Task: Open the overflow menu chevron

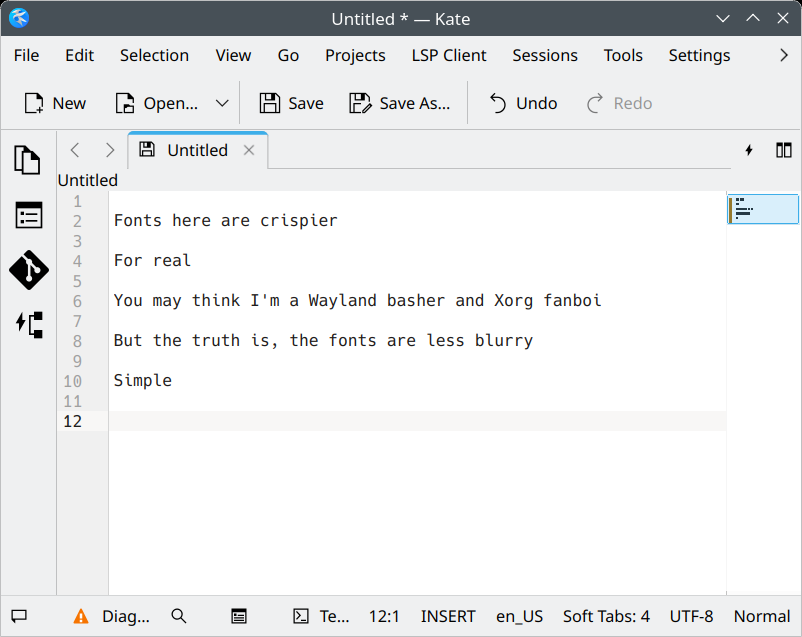Action: (784, 56)
